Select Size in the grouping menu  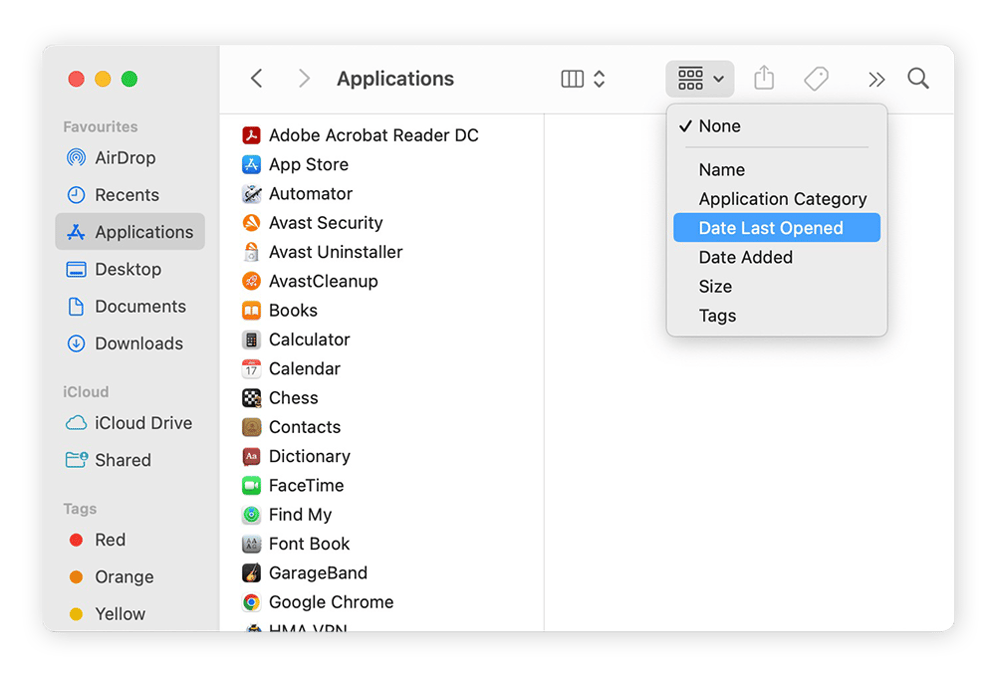click(x=715, y=286)
